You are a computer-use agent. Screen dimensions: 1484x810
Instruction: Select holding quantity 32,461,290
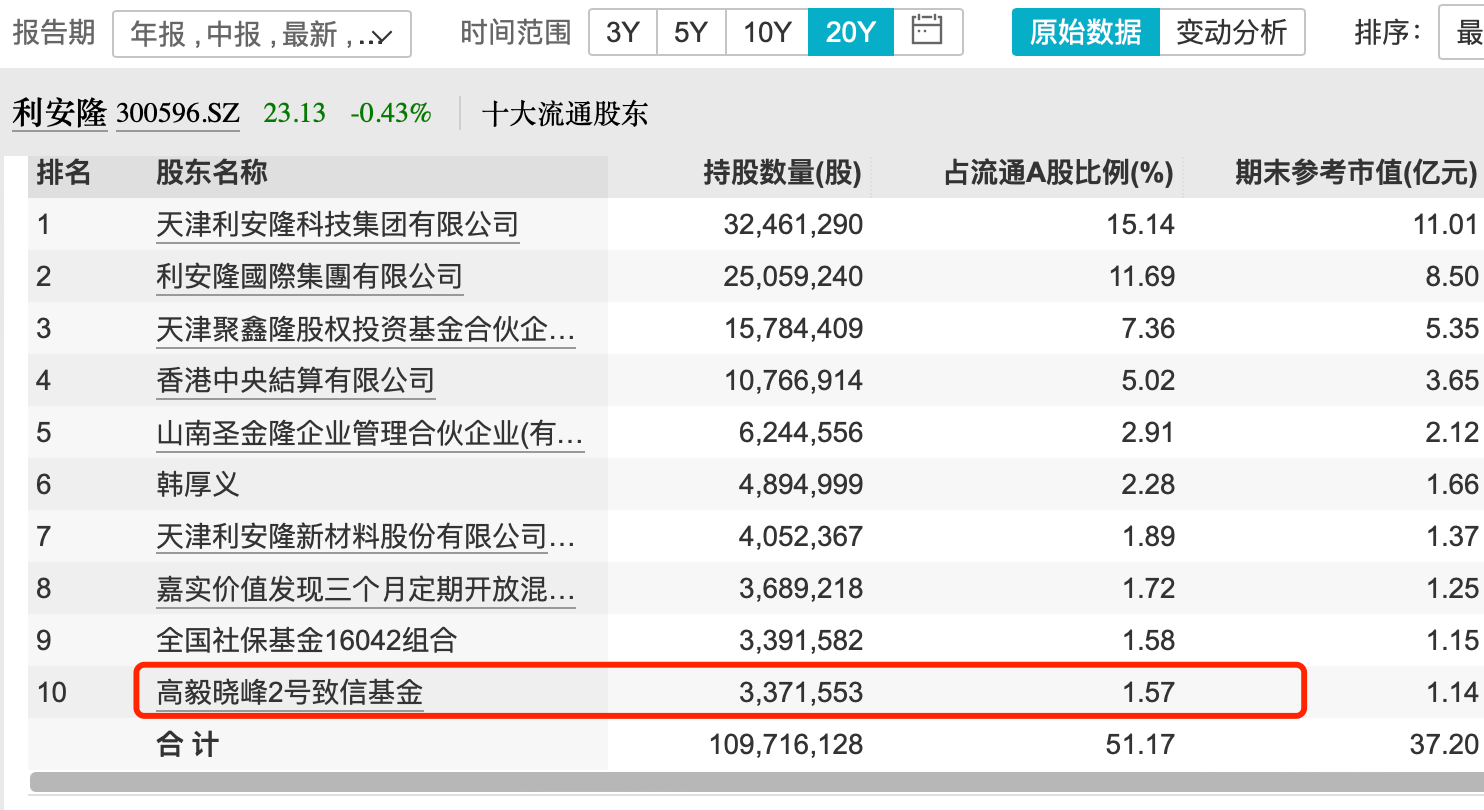pyautogui.click(x=793, y=224)
